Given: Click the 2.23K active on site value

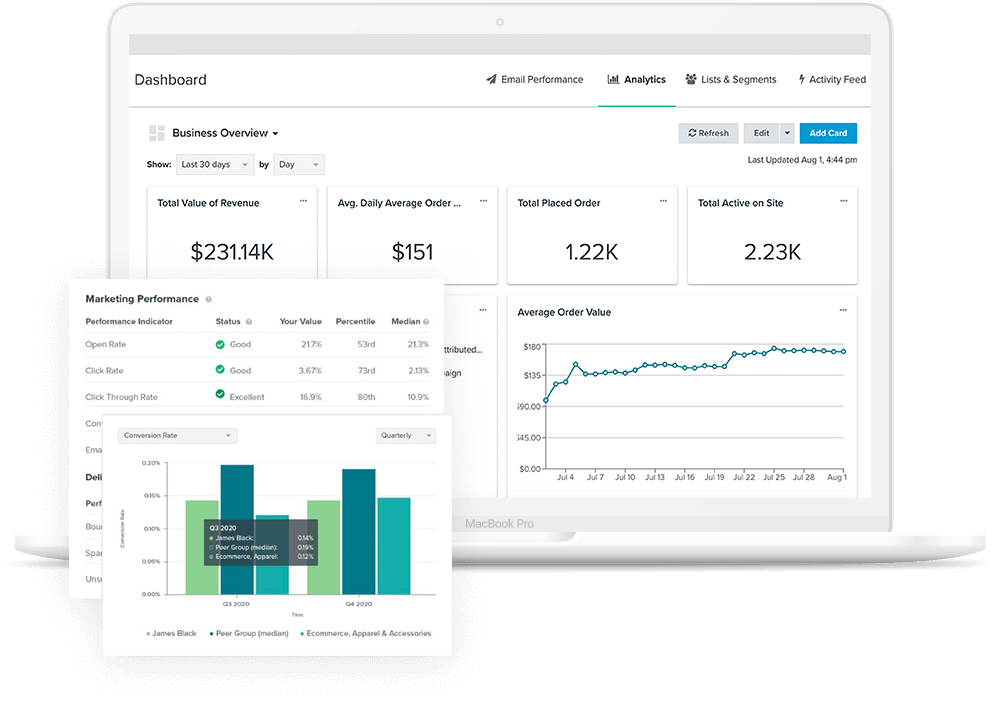Looking at the screenshot, I should point(772,252).
